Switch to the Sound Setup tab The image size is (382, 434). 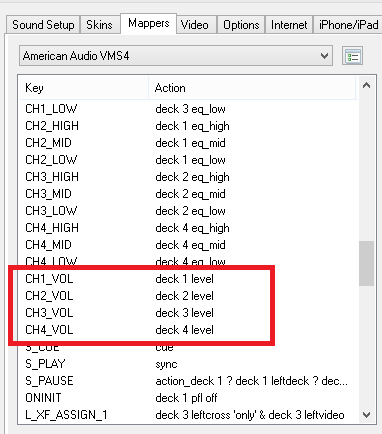(x=43, y=25)
